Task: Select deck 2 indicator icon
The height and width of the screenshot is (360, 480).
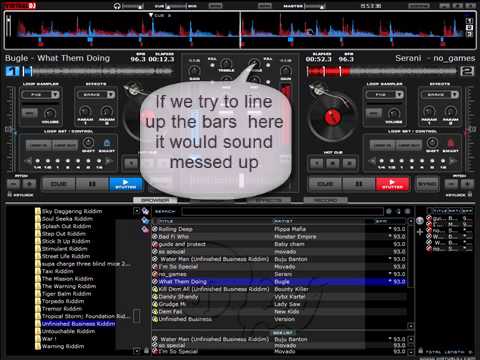Action: pyautogui.click(x=467, y=71)
